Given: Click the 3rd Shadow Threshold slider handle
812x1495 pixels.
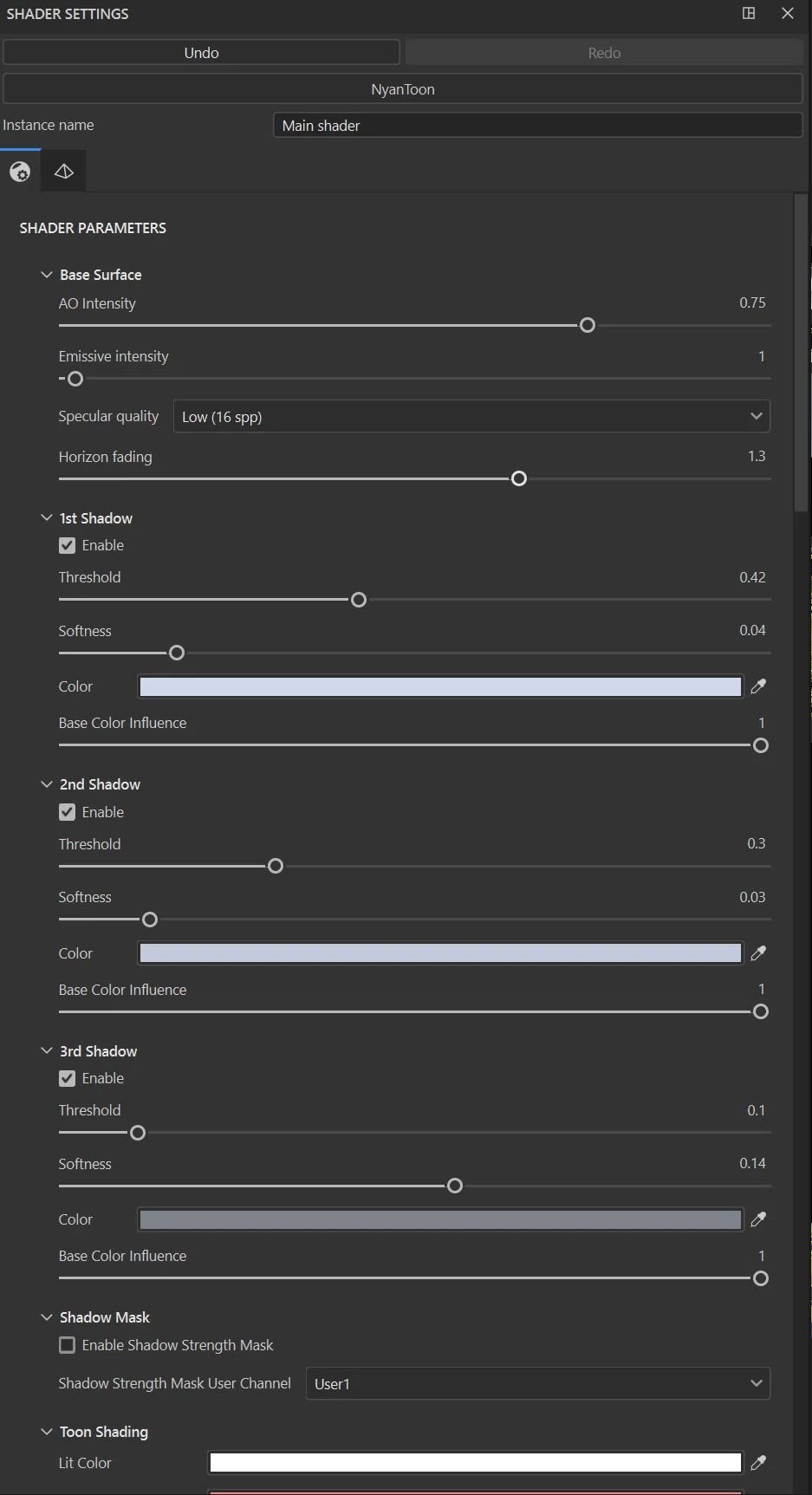Looking at the screenshot, I should [x=138, y=1133].
